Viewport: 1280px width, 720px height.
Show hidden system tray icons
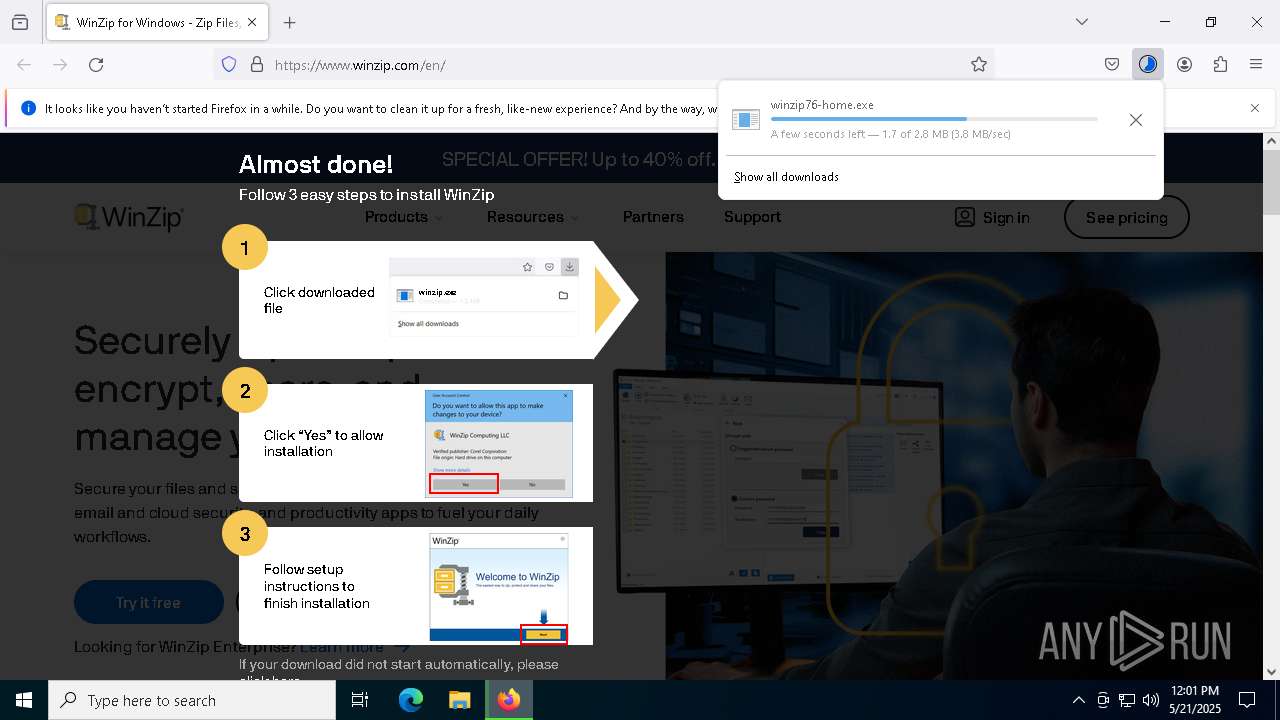[x=1078, y=700]
